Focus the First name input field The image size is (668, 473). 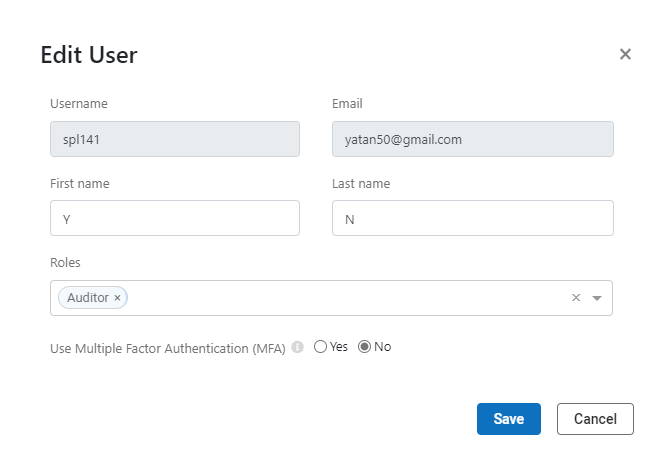coord(175,218)
